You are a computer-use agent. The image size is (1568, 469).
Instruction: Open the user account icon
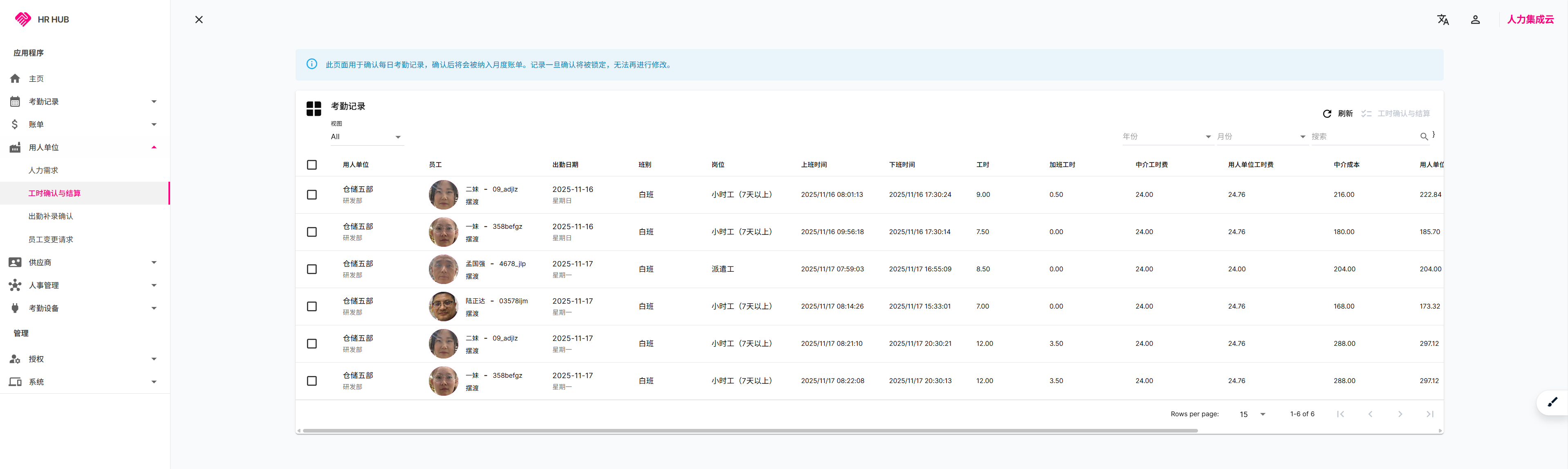(x=1475, y=20)
